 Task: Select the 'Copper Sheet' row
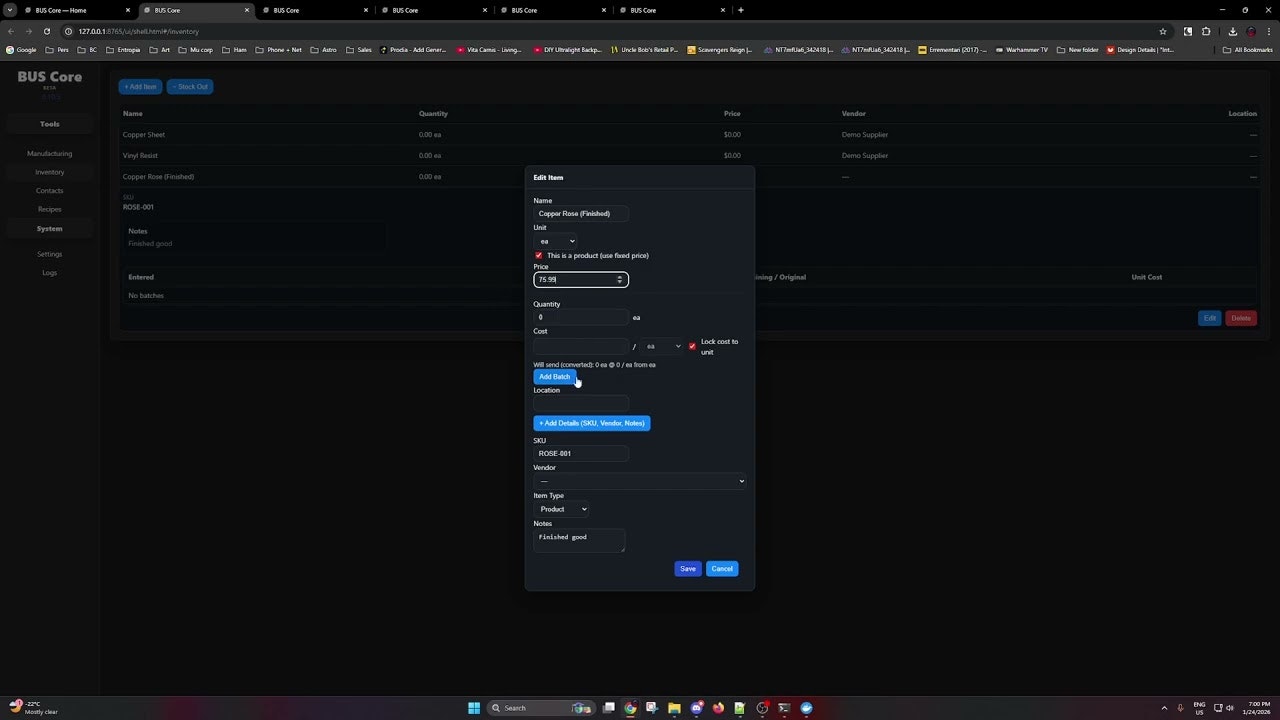(690, 134)
